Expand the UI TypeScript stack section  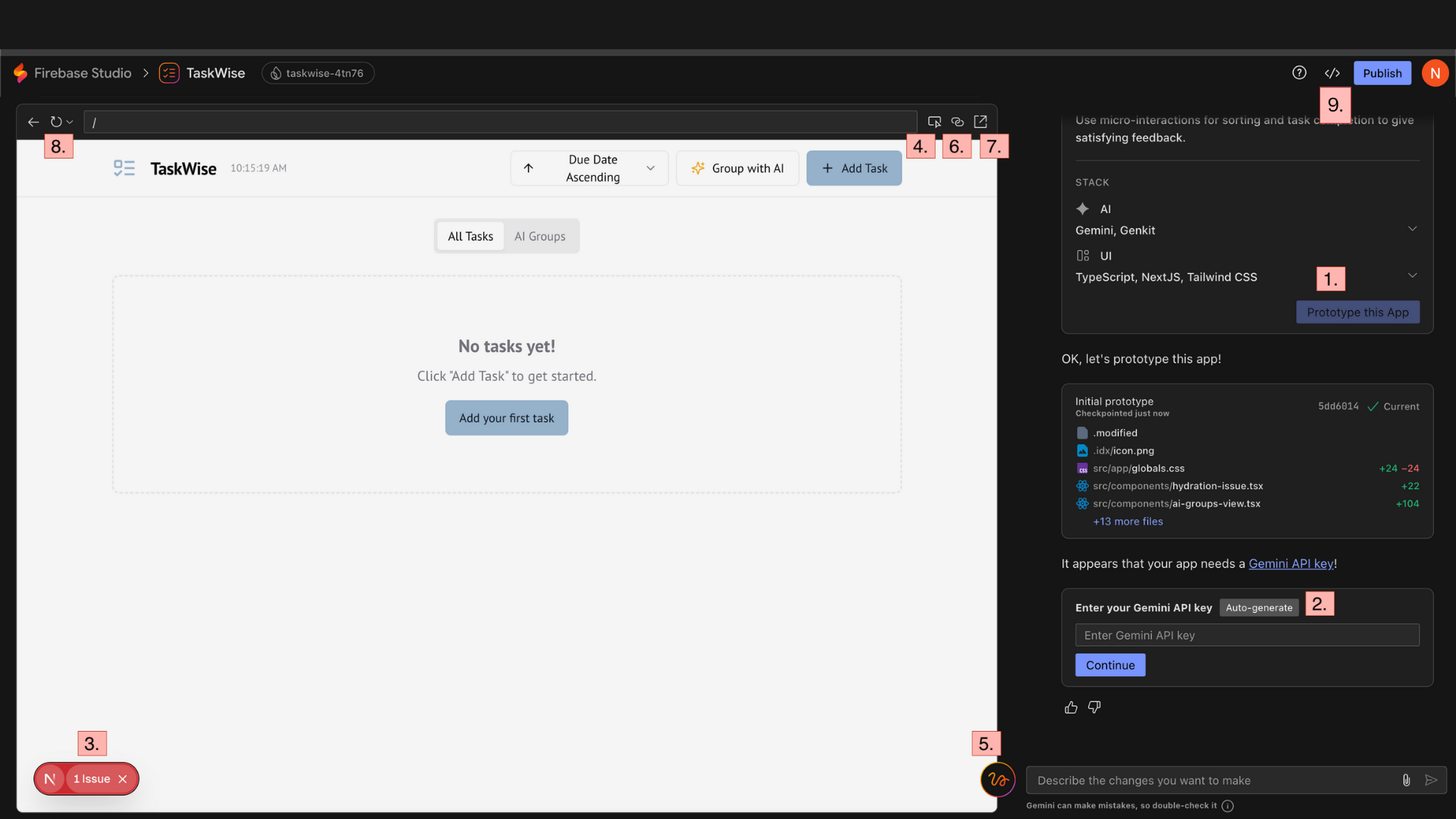(x=1412, y=275)
